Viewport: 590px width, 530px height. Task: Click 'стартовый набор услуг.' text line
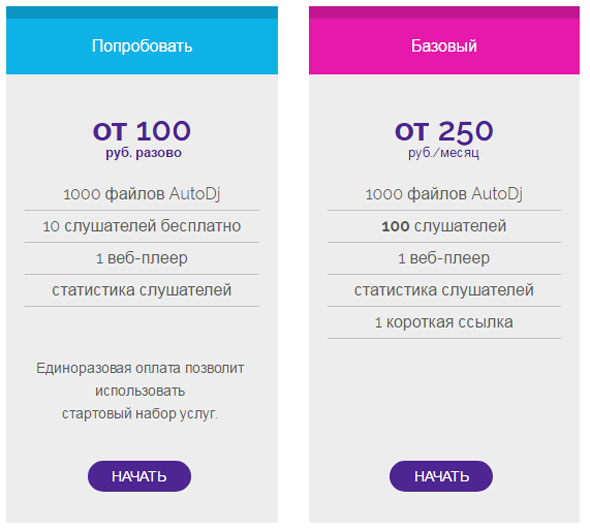click(x=141, y=416)
